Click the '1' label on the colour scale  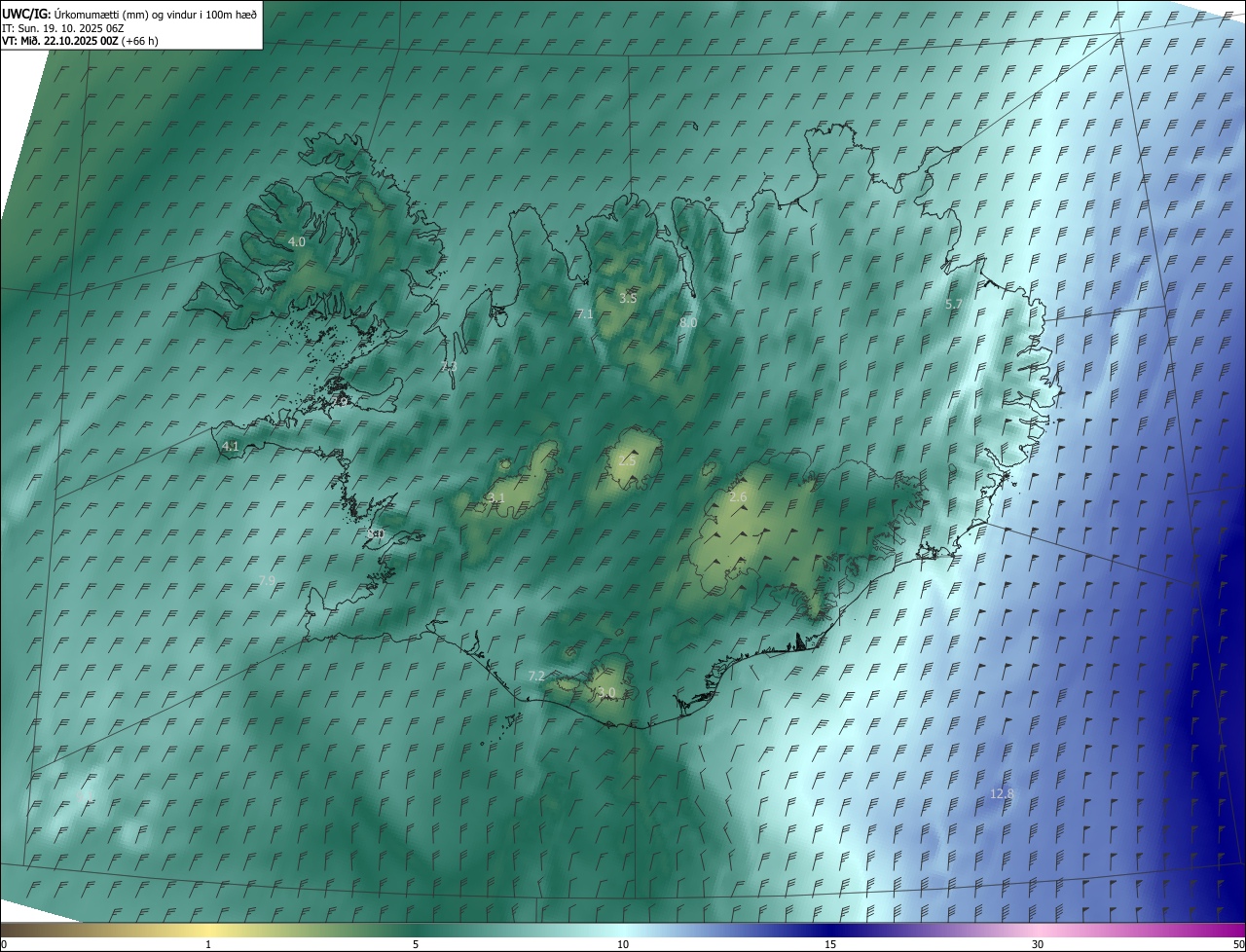208,944
